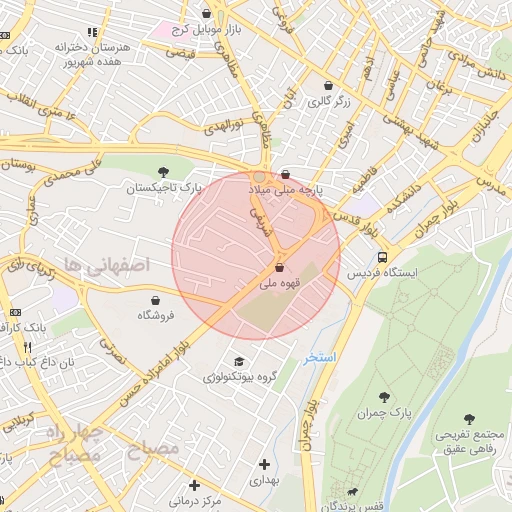Click inside the red highlighted radius circle
Image resolution: width=512 pixels, height=512 pixels.
coord(256,256)
